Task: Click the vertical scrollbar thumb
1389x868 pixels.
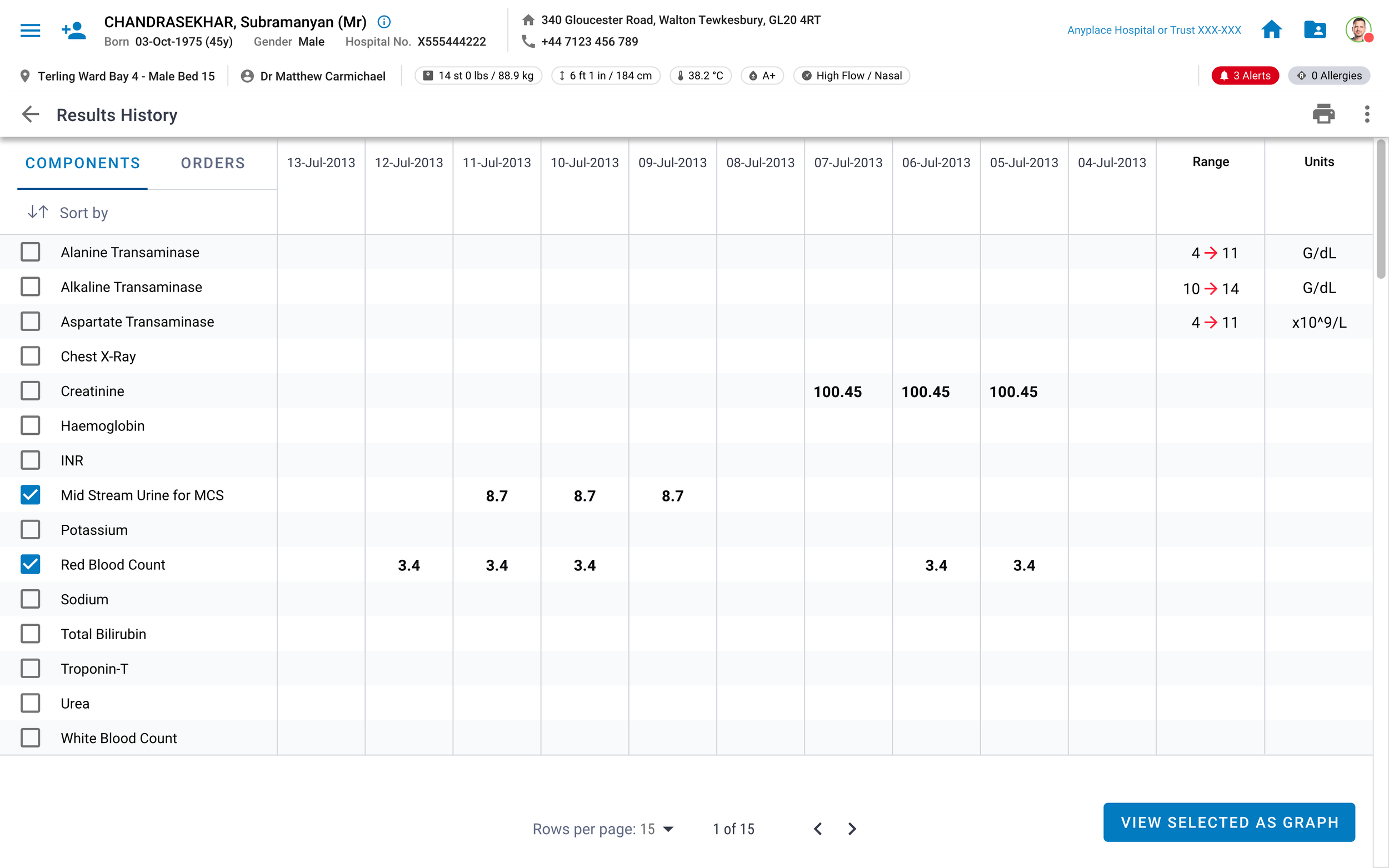Action: (x=1380, y=209)
